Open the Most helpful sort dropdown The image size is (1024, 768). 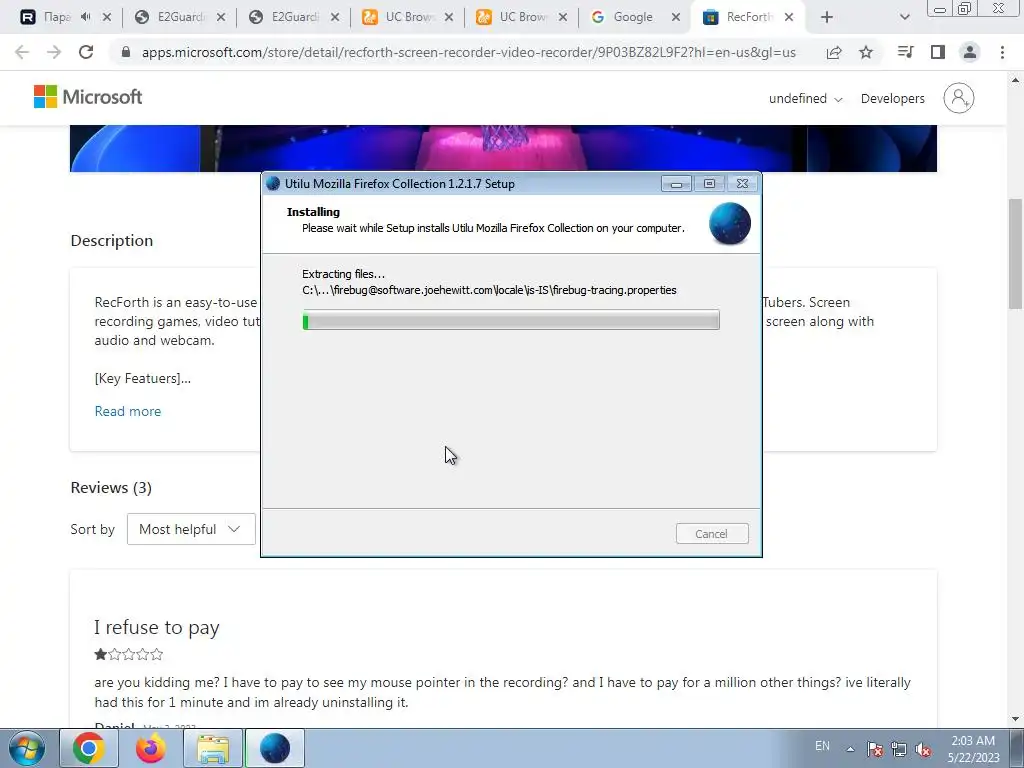pyautogui.click(x=191, y=529)
